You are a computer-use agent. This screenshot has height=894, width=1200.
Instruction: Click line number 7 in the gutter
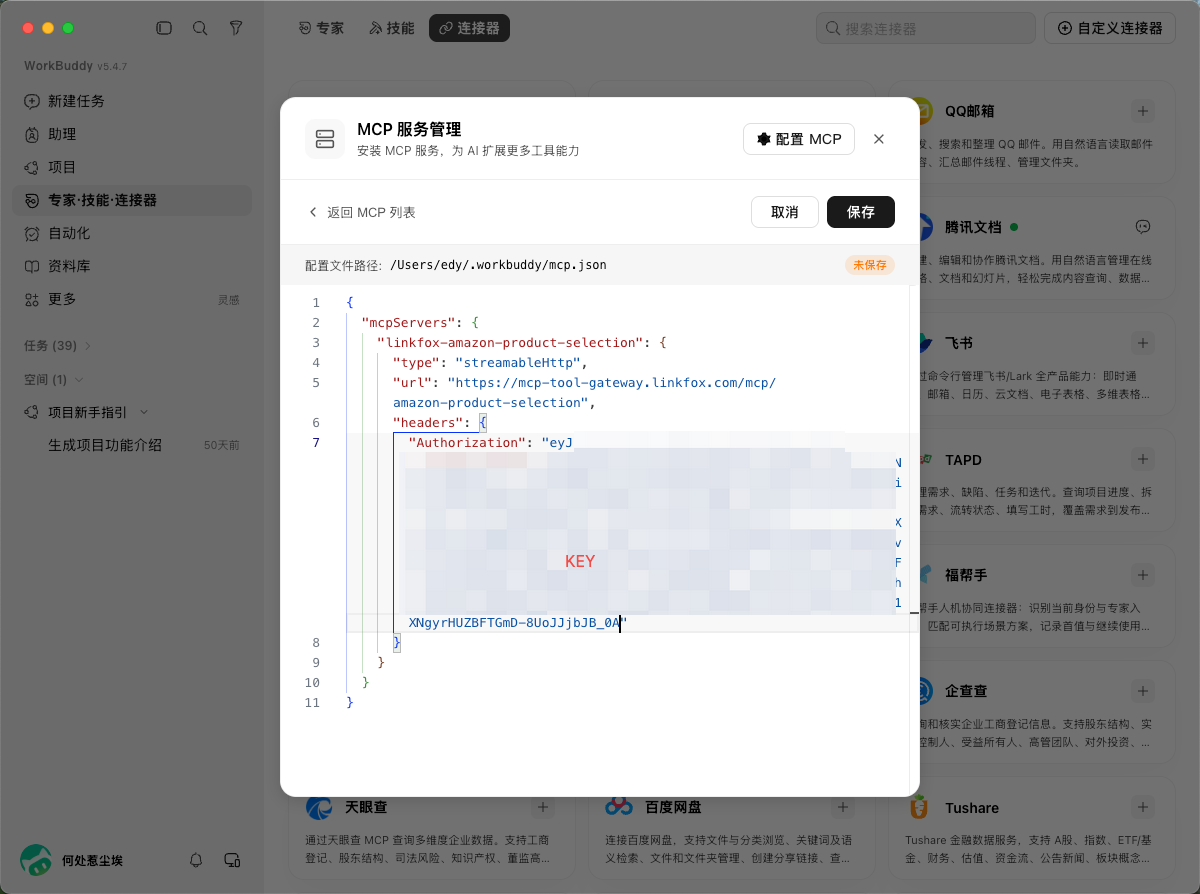(x=316, y=442)
